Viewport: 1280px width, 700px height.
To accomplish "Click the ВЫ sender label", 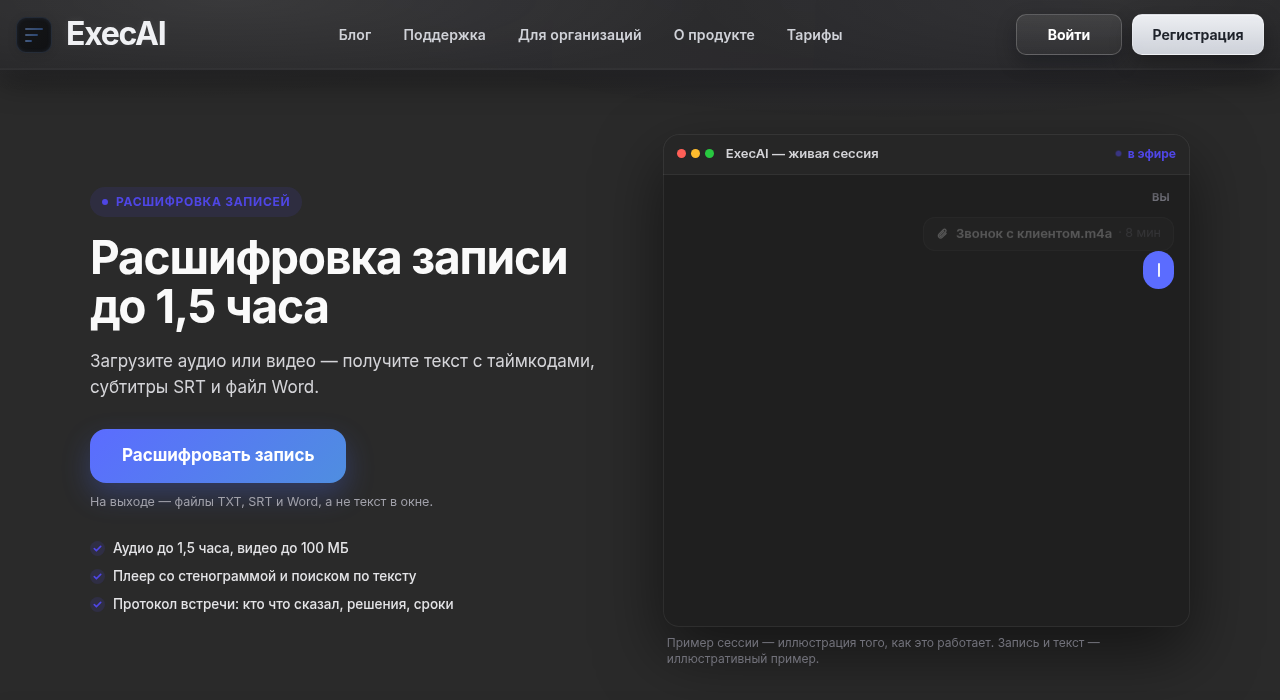I will [1161, 198].
